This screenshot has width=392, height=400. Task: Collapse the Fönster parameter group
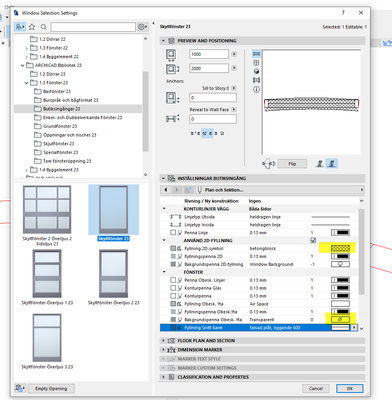pyautogui.click(x=164, y=272)
